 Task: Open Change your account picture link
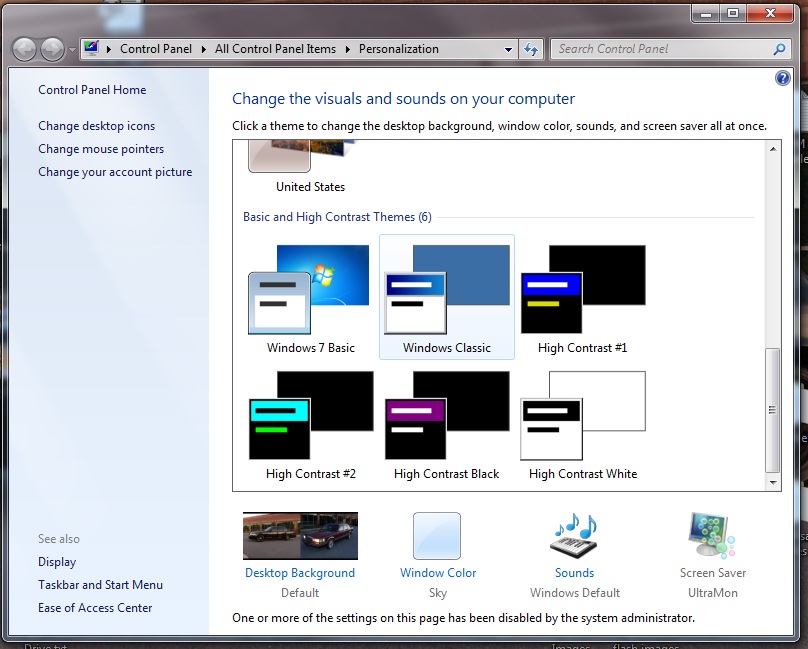click(x=115, y=172)
